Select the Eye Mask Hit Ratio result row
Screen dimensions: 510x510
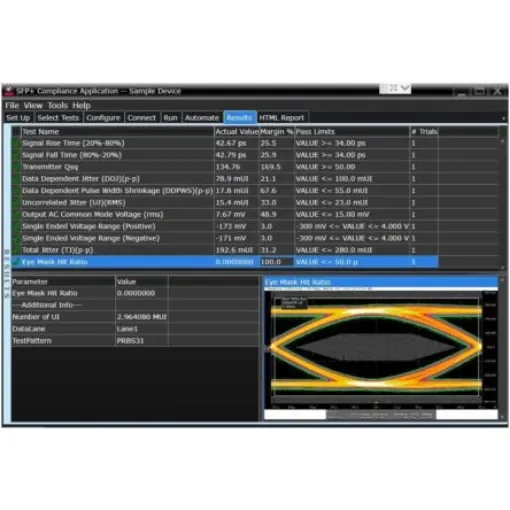coord(225,262)
